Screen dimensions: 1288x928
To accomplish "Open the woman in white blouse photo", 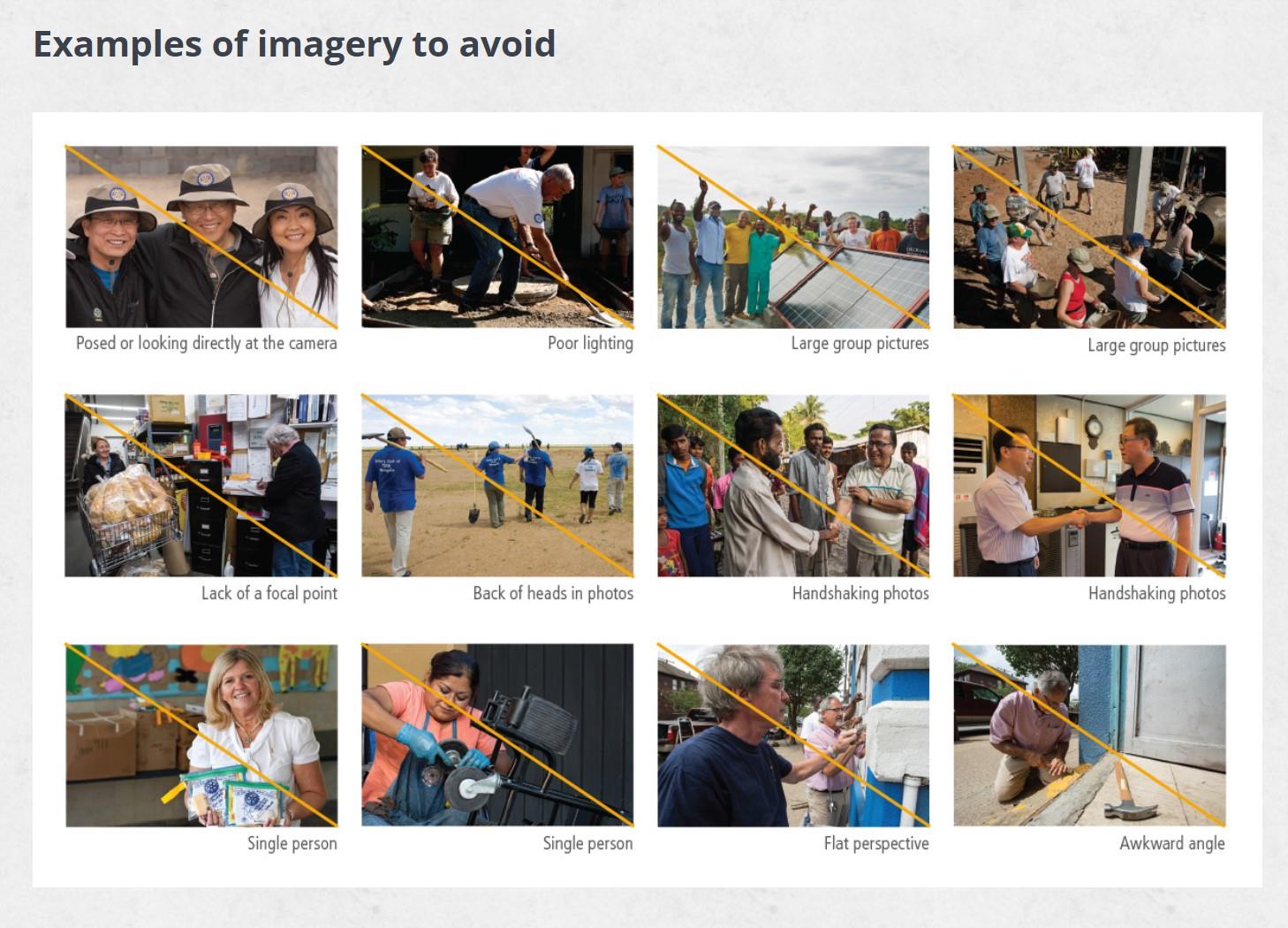I will click(201, 735).
